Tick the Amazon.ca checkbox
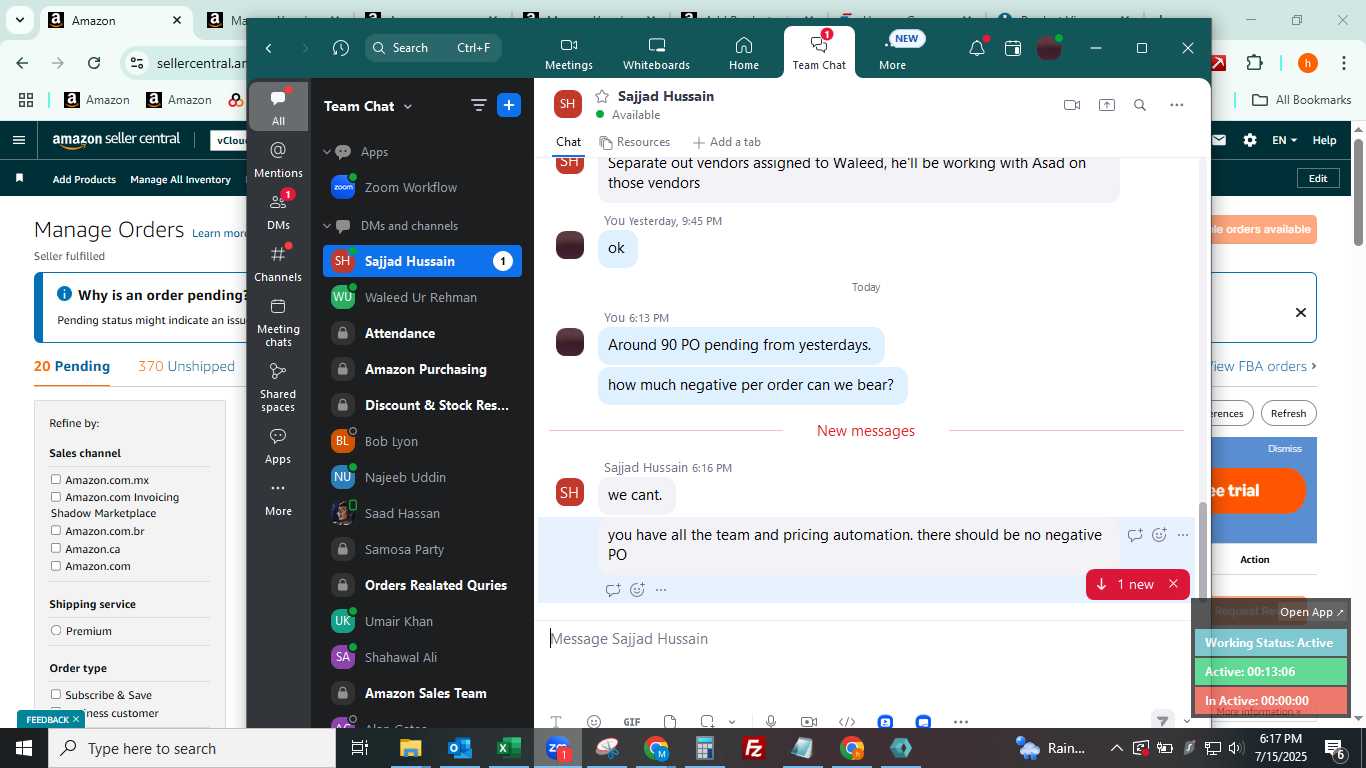The image size is (1366, 768). (56, 549)
